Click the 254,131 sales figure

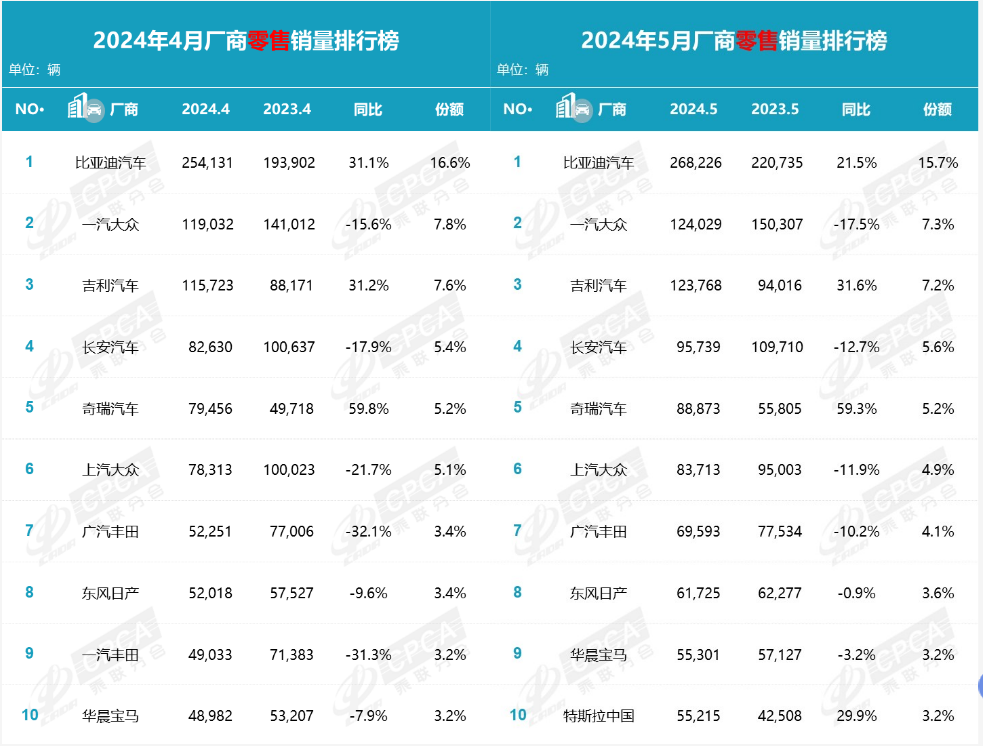(206, 162)
